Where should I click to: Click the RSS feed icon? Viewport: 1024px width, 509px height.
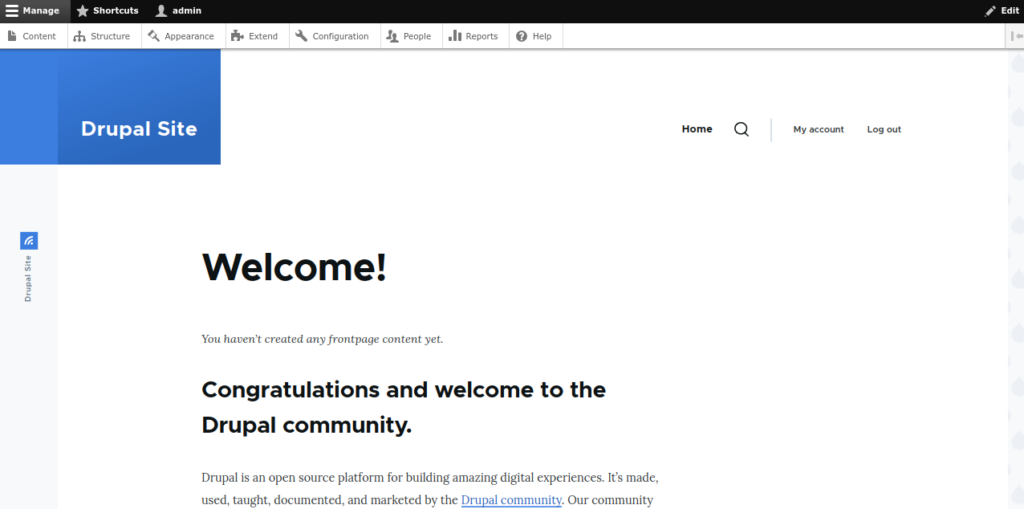[x=29, y=240]
